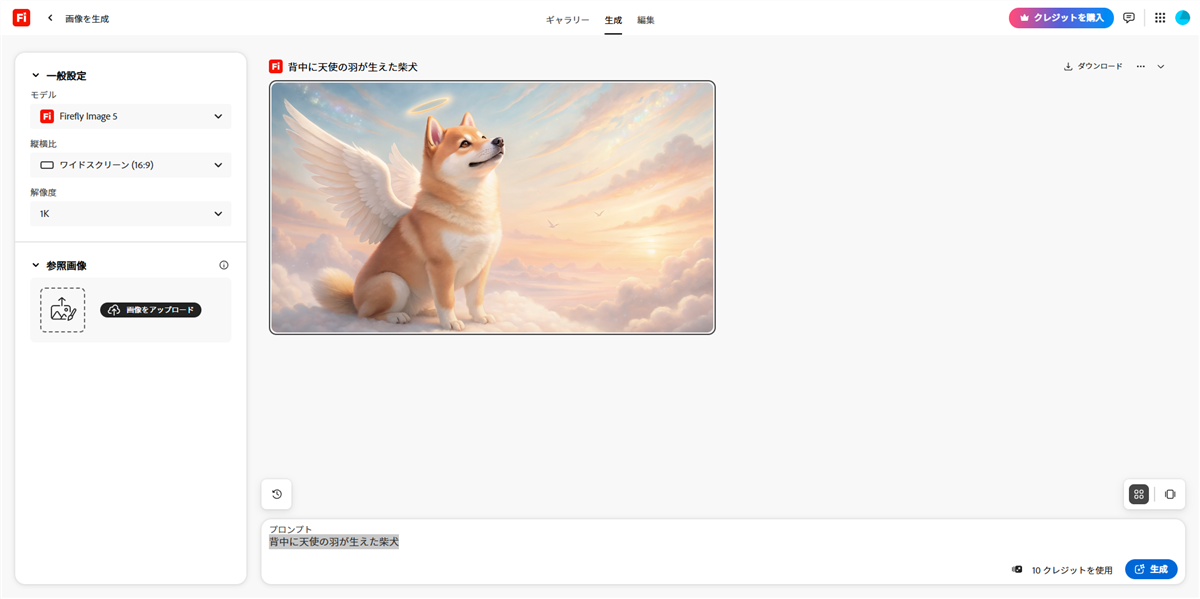The image size is (1200, 599).
Task: Open the nine-dot apps grid
Action: point(1159,18)
